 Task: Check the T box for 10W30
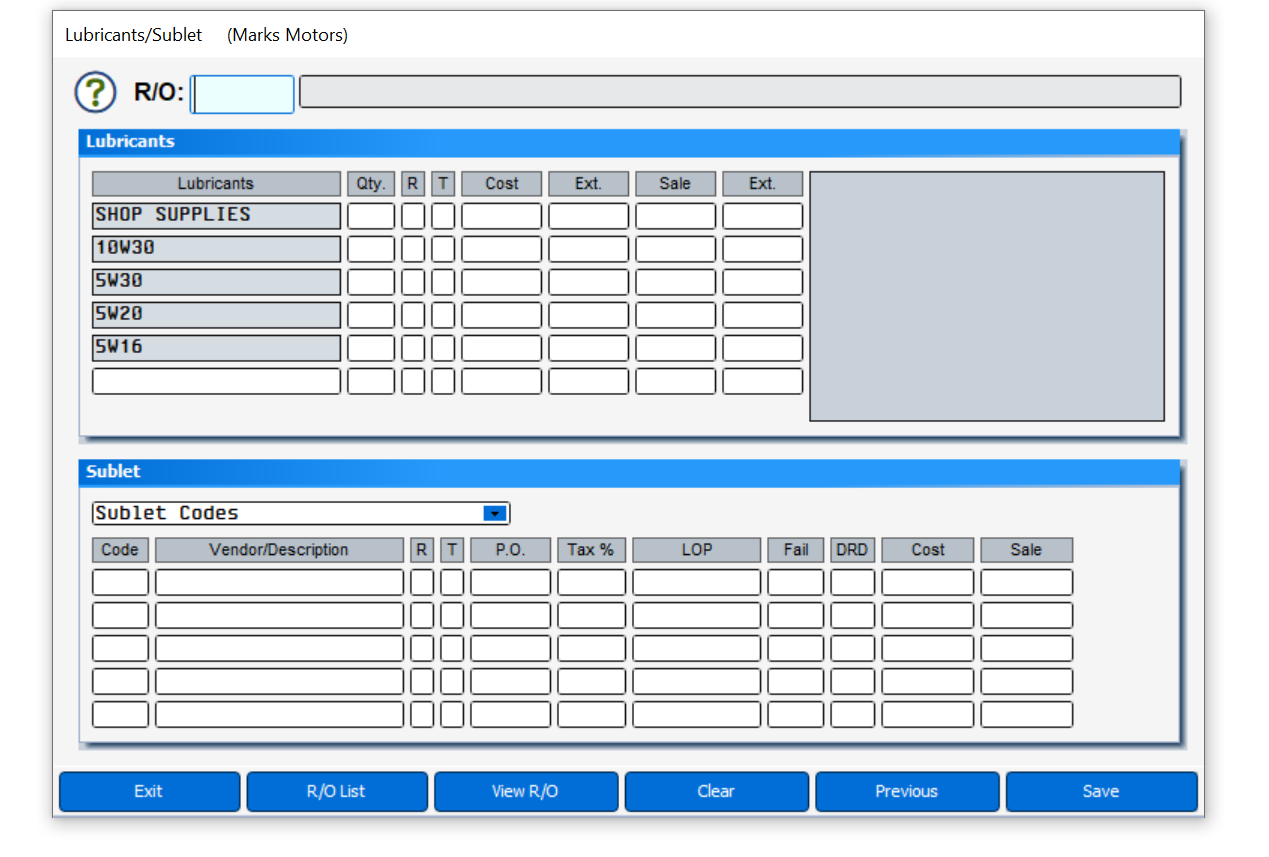coord(442,248)
